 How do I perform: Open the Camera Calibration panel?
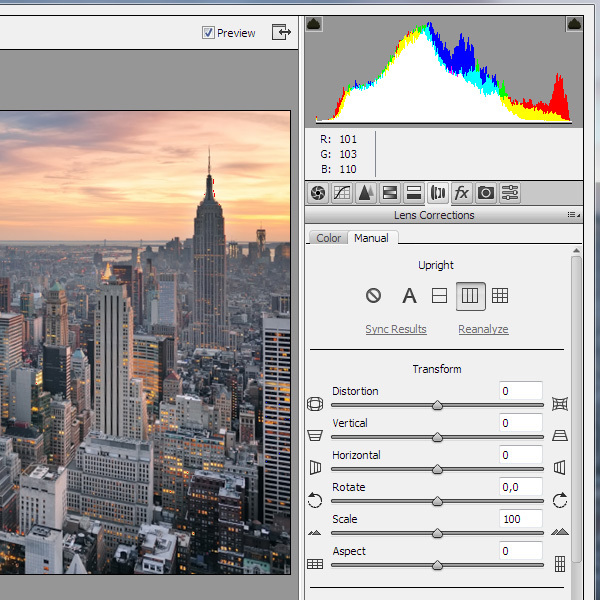pyautogui.click(x=486, y=193)
